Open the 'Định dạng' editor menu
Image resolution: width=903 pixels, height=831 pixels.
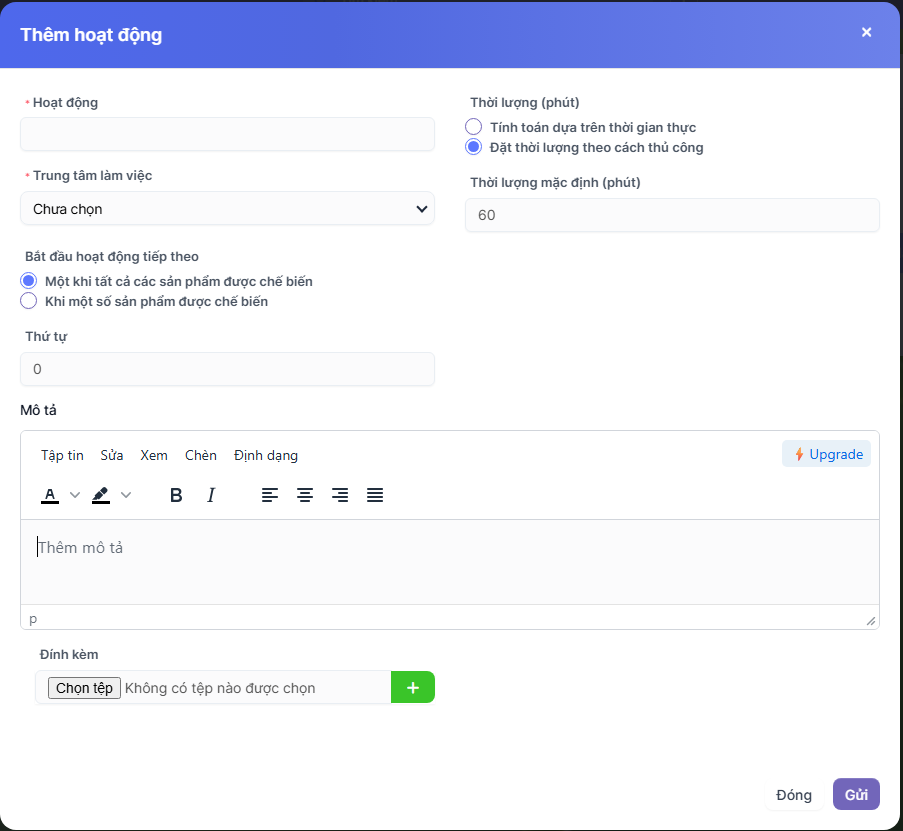(265, 455)
